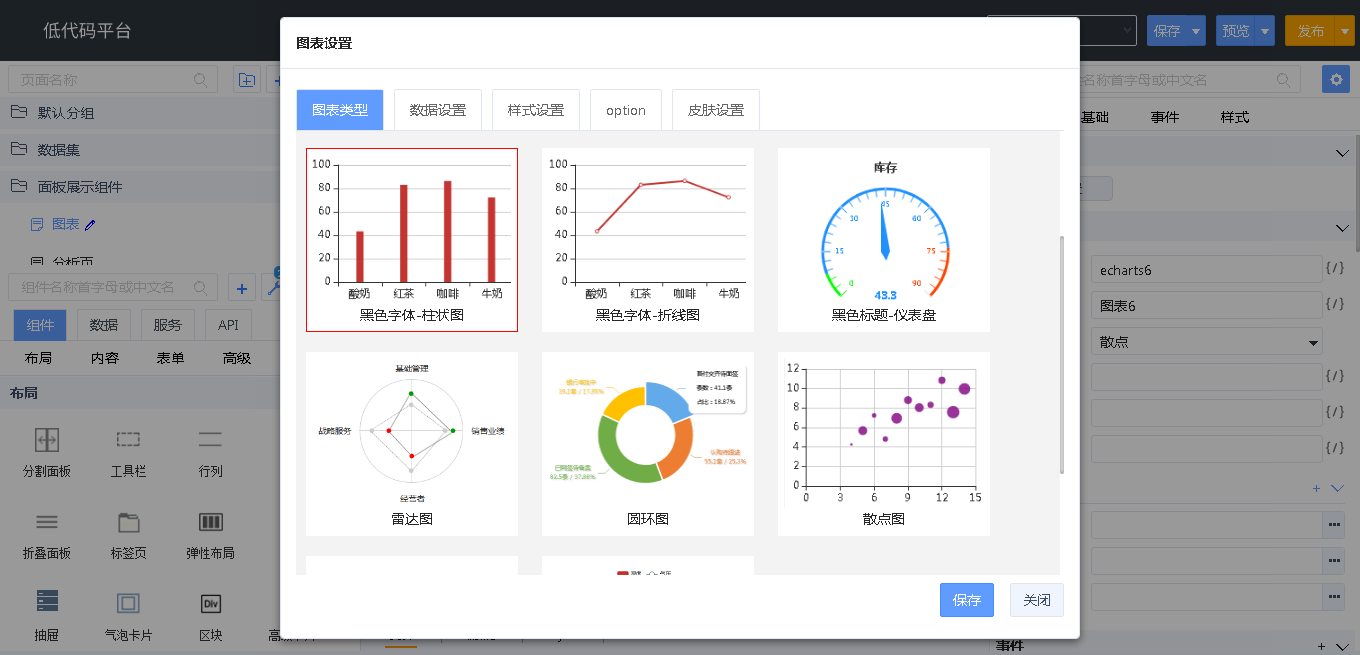The image size is (1360, 655).
Task: Select the 布局 component category
Action: coord(39,358)
